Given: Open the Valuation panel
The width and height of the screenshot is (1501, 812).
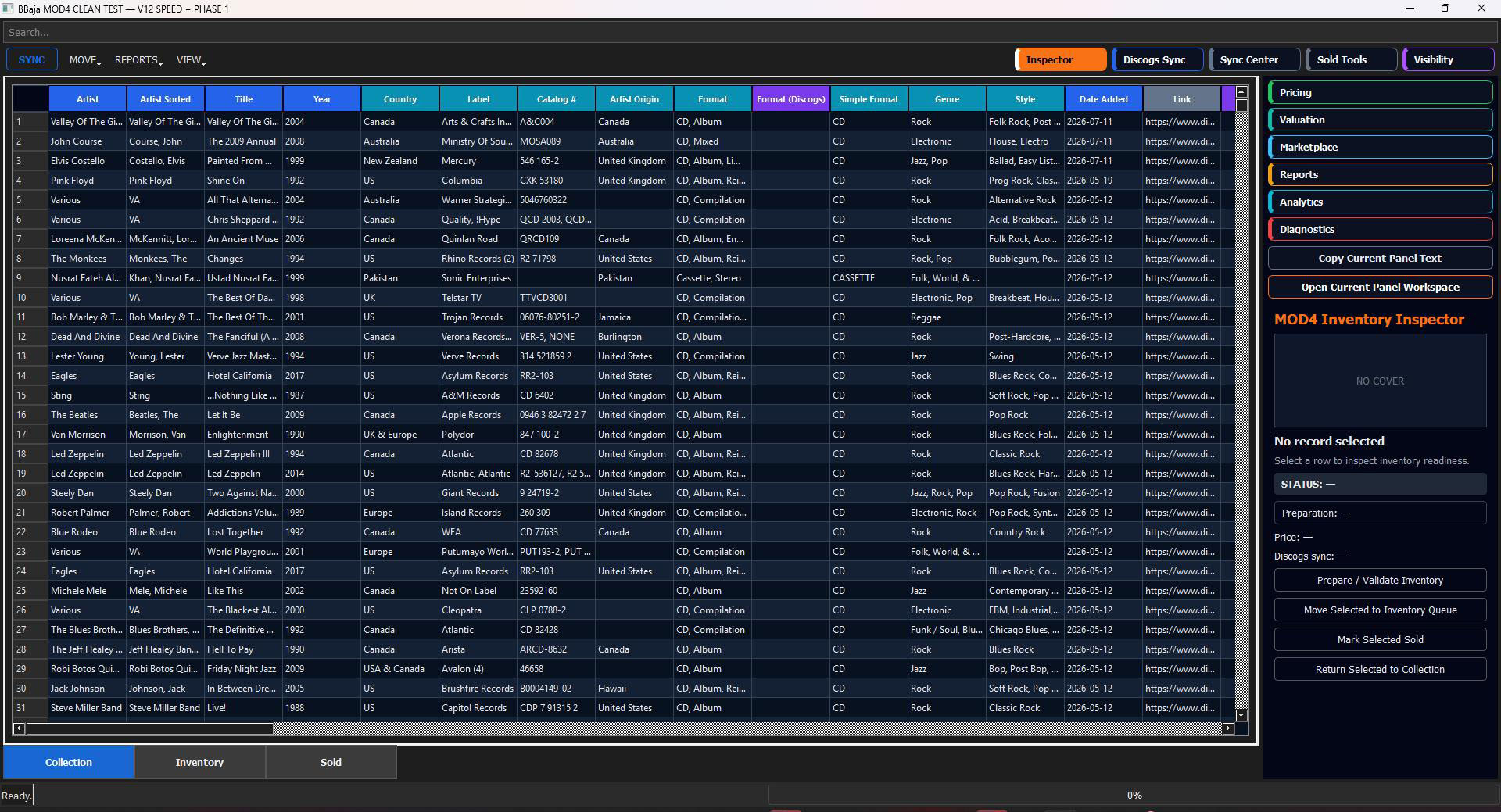Looking at the screenshot, I should pyautogui.click(x=1380, y=120).
